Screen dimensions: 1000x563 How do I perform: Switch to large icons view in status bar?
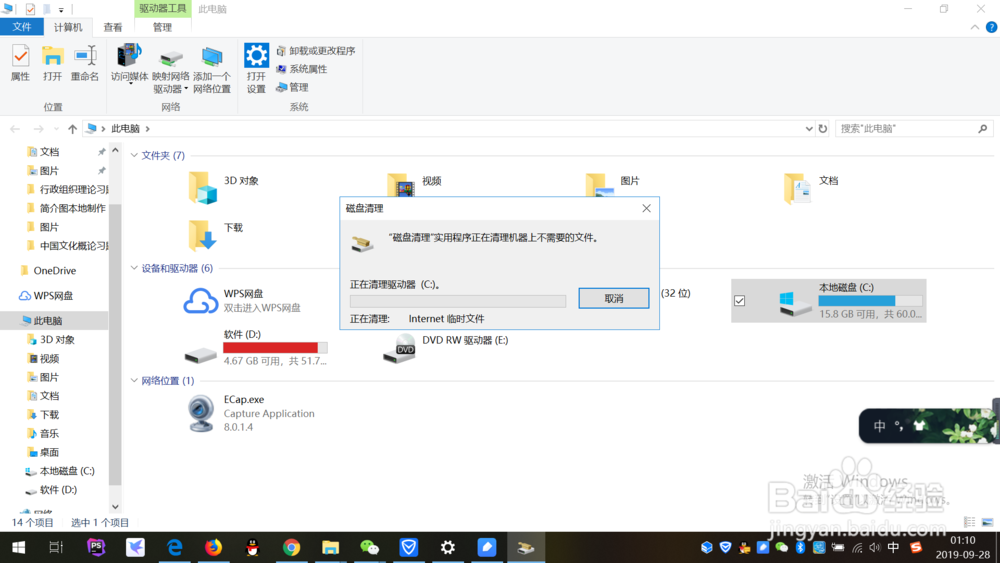point(987,522)
